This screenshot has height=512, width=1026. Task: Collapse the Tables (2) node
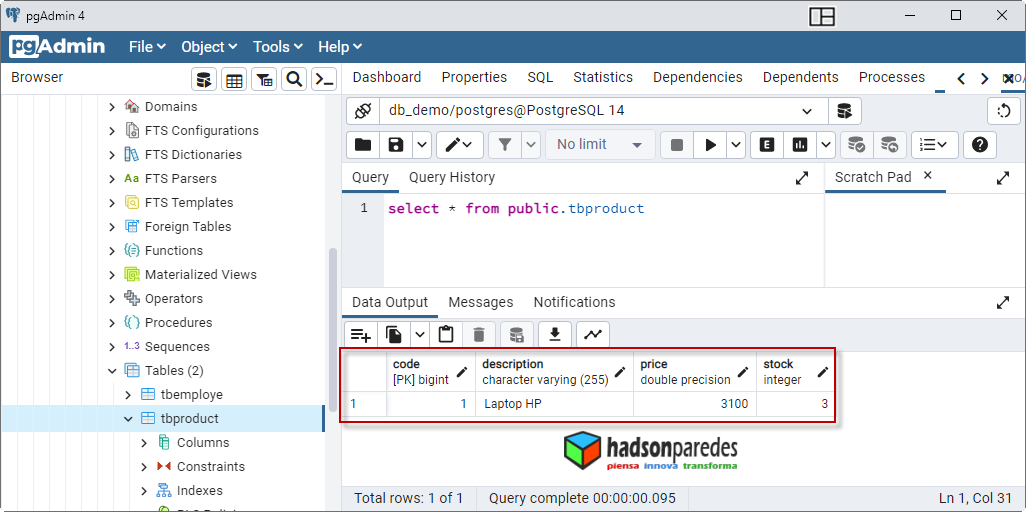tap(112, 371)
